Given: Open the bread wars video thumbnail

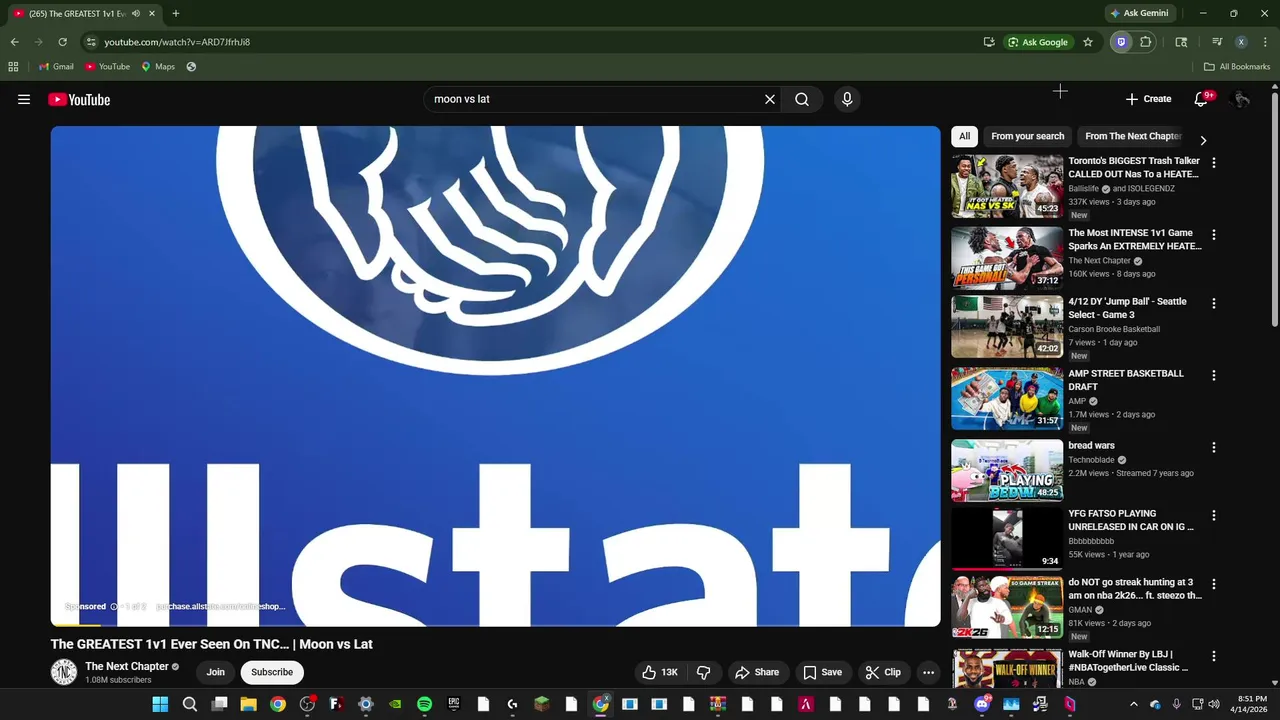Looking at the screenshot, I should click(1007, 470).
